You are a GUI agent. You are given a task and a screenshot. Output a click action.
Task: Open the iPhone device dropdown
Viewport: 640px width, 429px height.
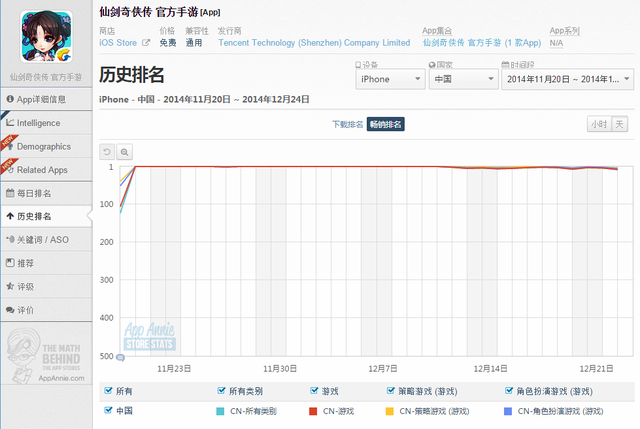point(389,79)
